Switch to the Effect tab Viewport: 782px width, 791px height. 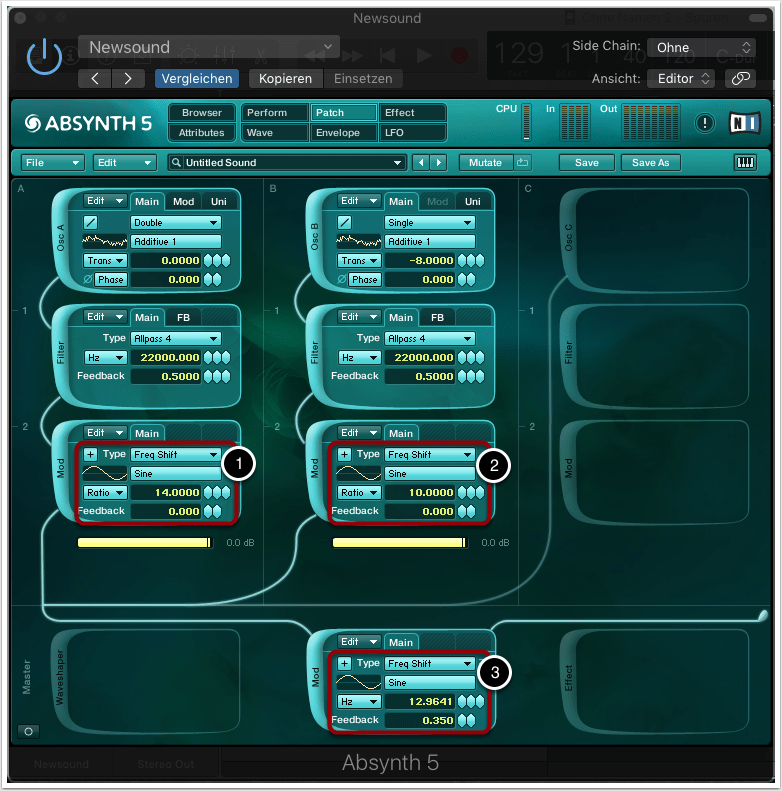[x=412, y=112]
